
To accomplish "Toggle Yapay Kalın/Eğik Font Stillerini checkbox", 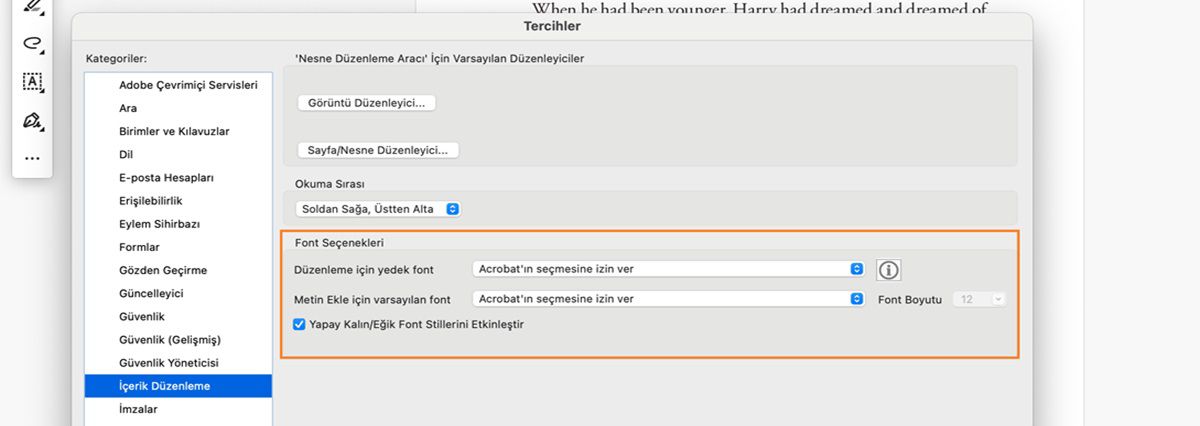I will [299, 324].
